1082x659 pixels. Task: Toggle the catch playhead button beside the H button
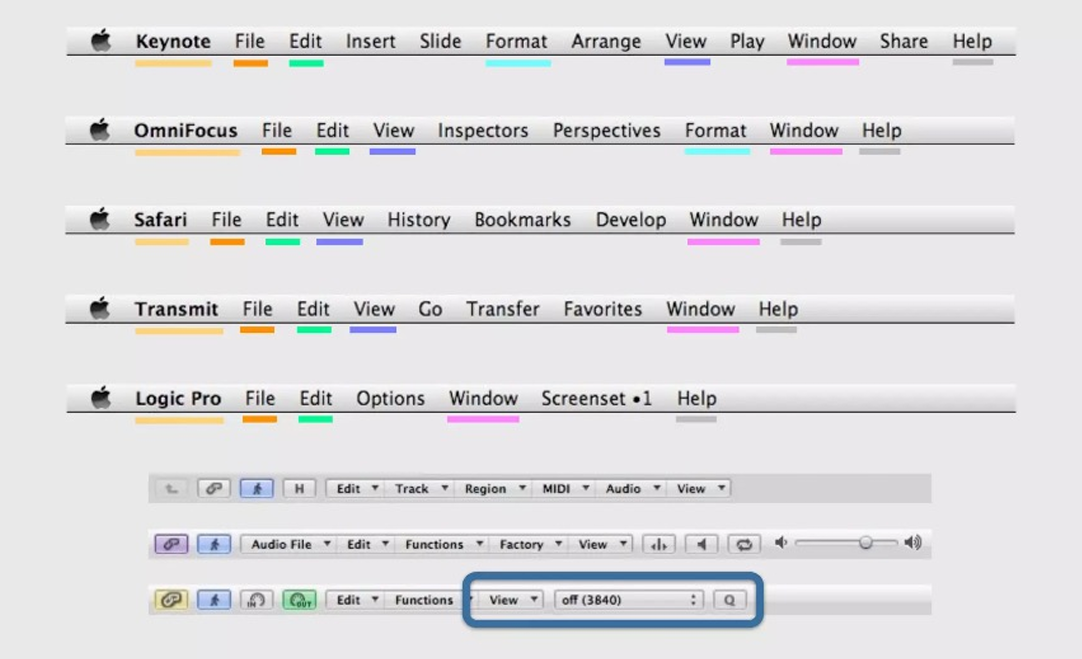click(x=257, y=489)
